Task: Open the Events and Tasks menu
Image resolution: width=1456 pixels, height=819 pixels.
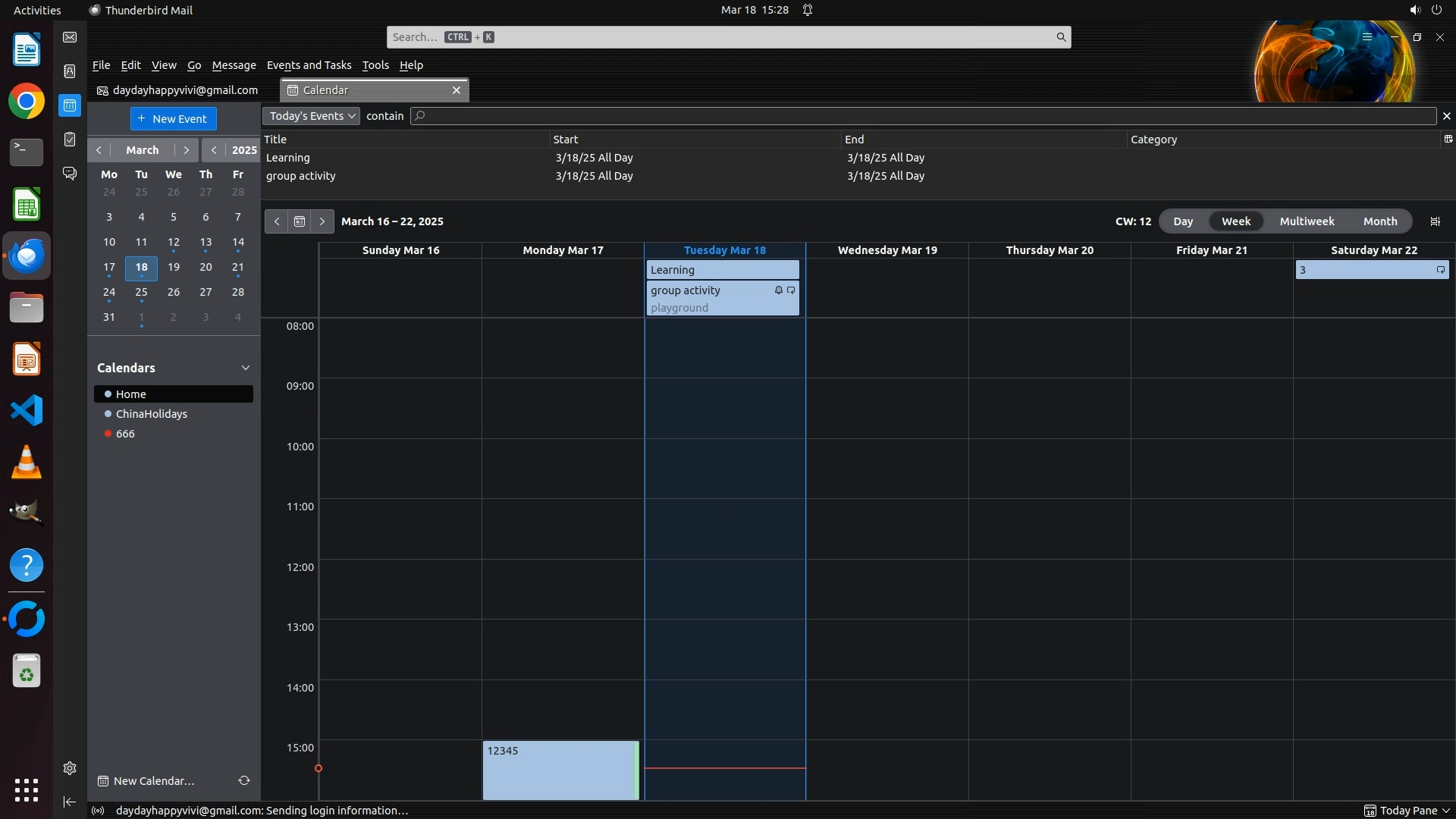Action: tap(309, 65)
